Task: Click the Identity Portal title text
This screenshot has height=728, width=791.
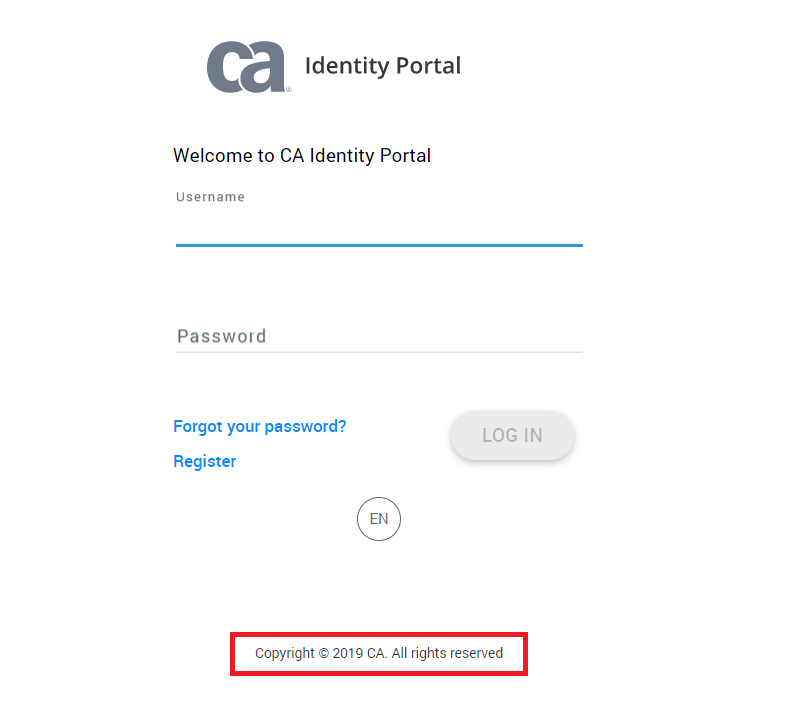Action: tap(383, 67)
